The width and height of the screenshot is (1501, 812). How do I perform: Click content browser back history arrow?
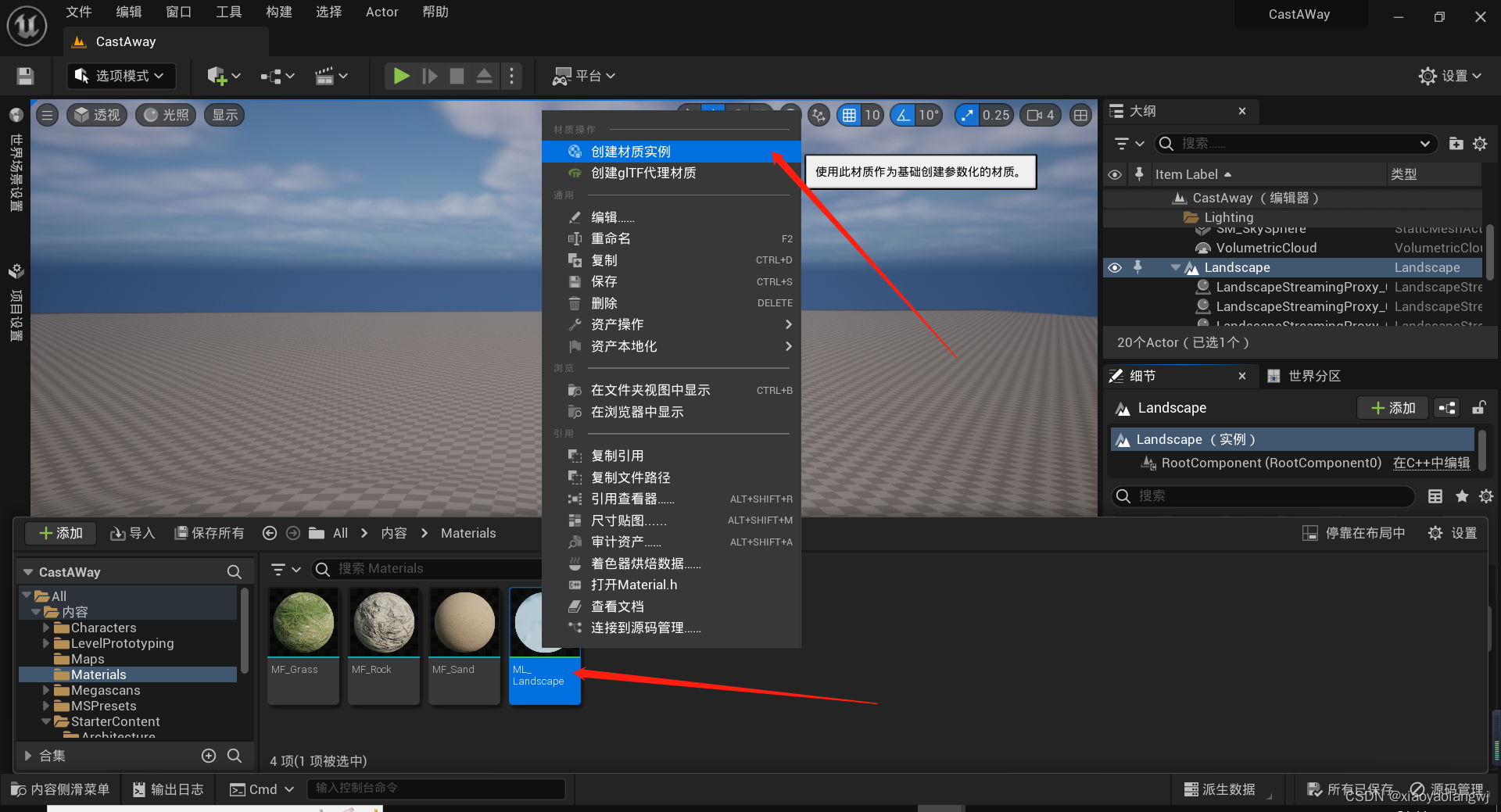click(270, 533)
